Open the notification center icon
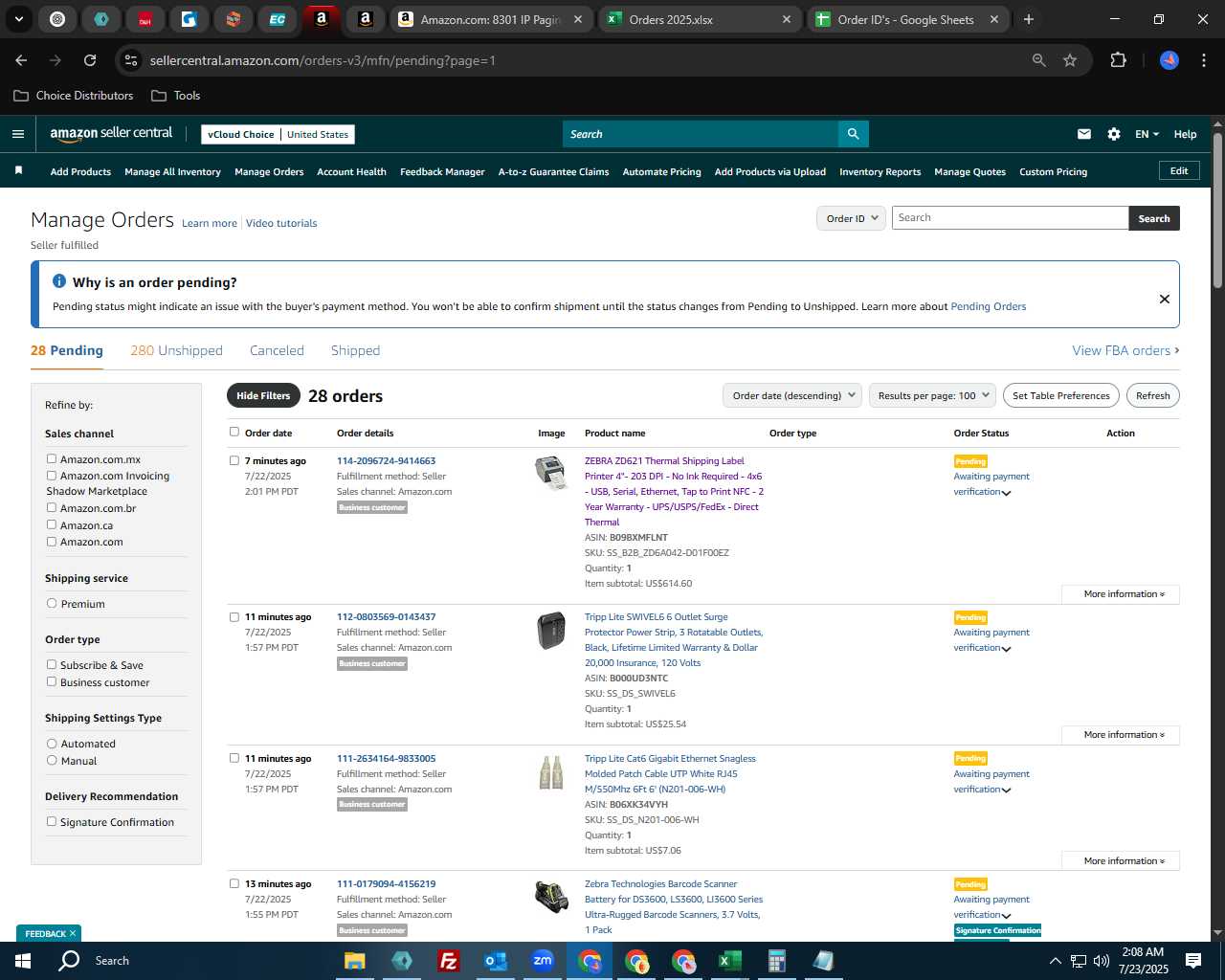Viewport: 1225px width, 980px height. coord(1193,961)
